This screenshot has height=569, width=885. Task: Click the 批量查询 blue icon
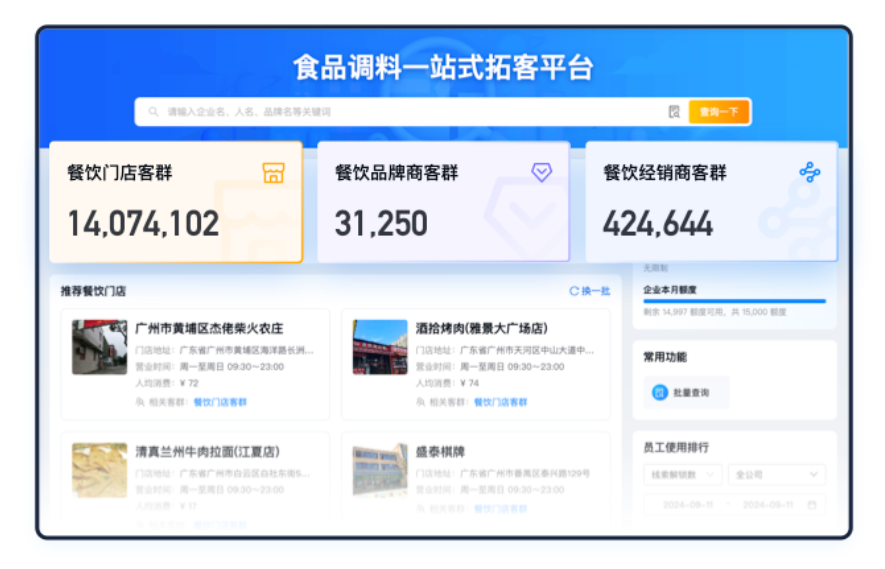(660, 393)
